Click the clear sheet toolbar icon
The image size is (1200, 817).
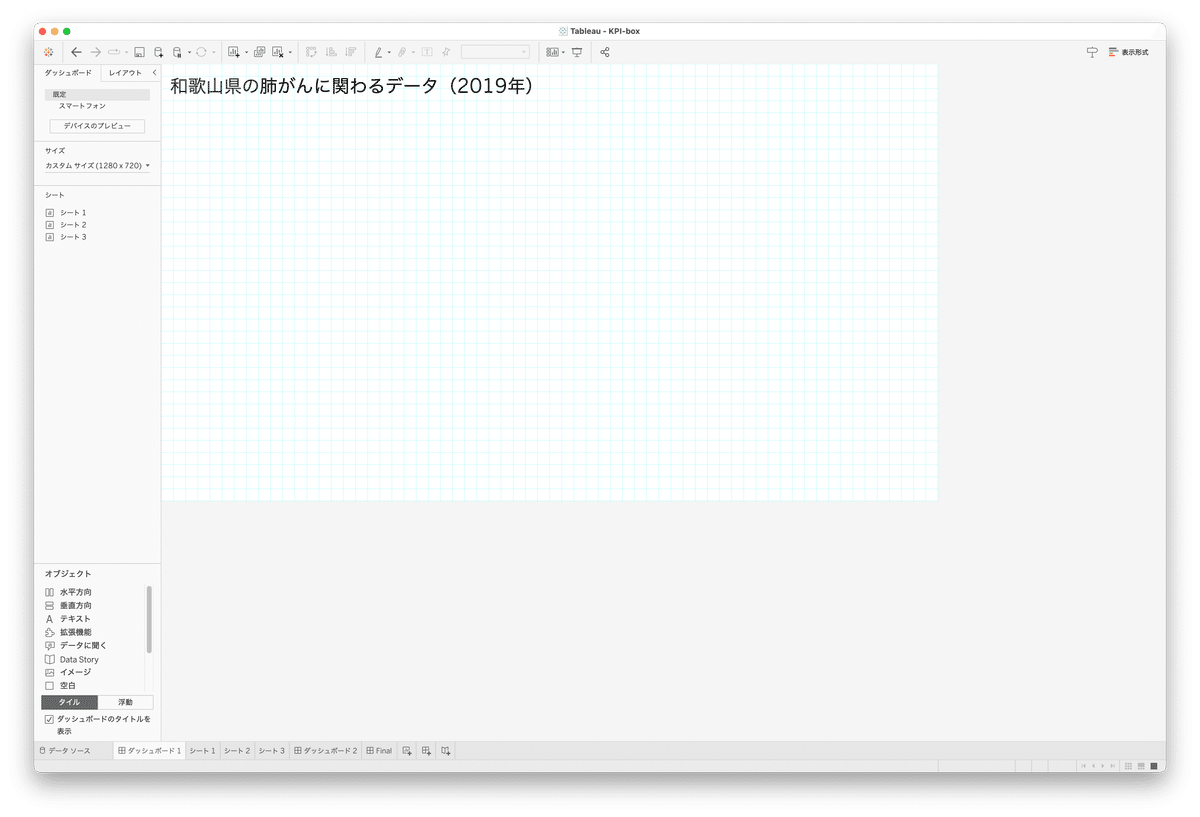pyautogui.click(x=279, y=52)
